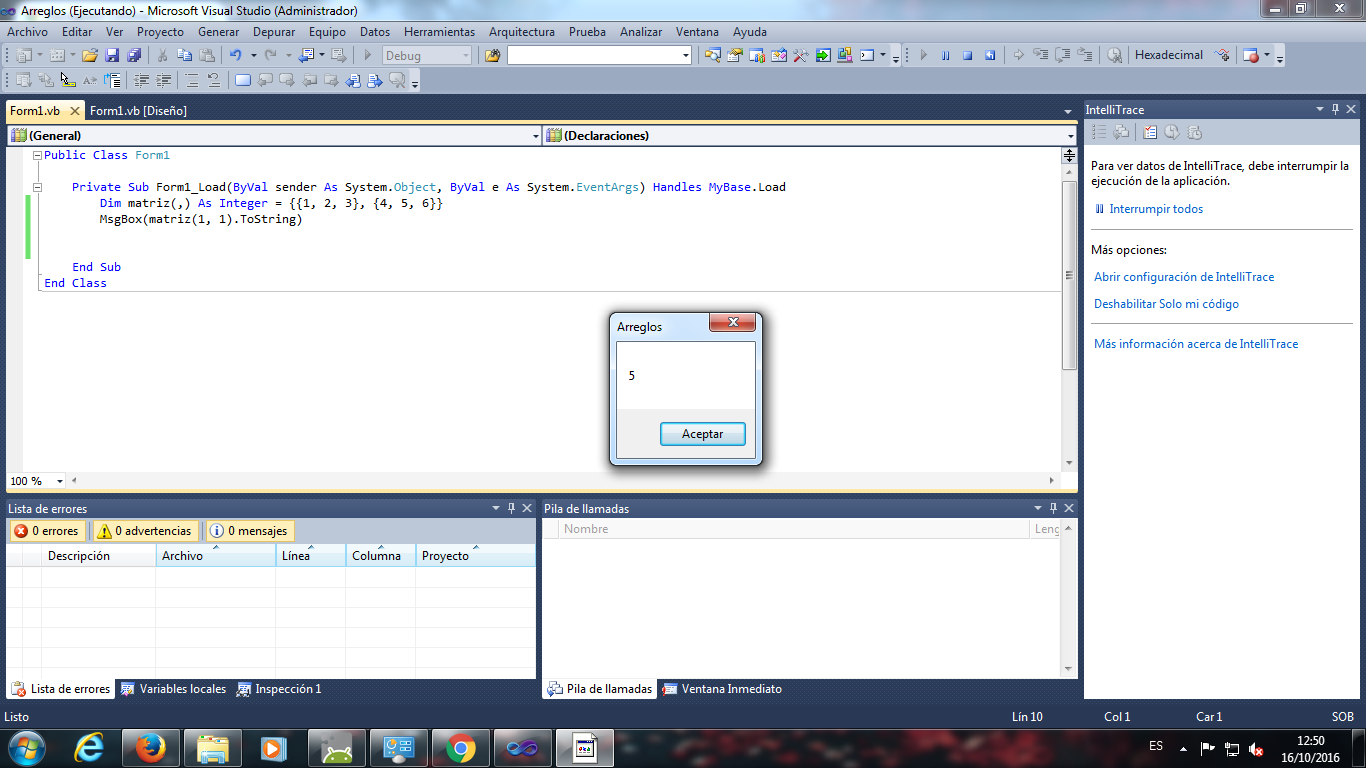Collapse the Form1_Load code region
The height and width of the screenshot is (768, 1366).
pos(36,187)
